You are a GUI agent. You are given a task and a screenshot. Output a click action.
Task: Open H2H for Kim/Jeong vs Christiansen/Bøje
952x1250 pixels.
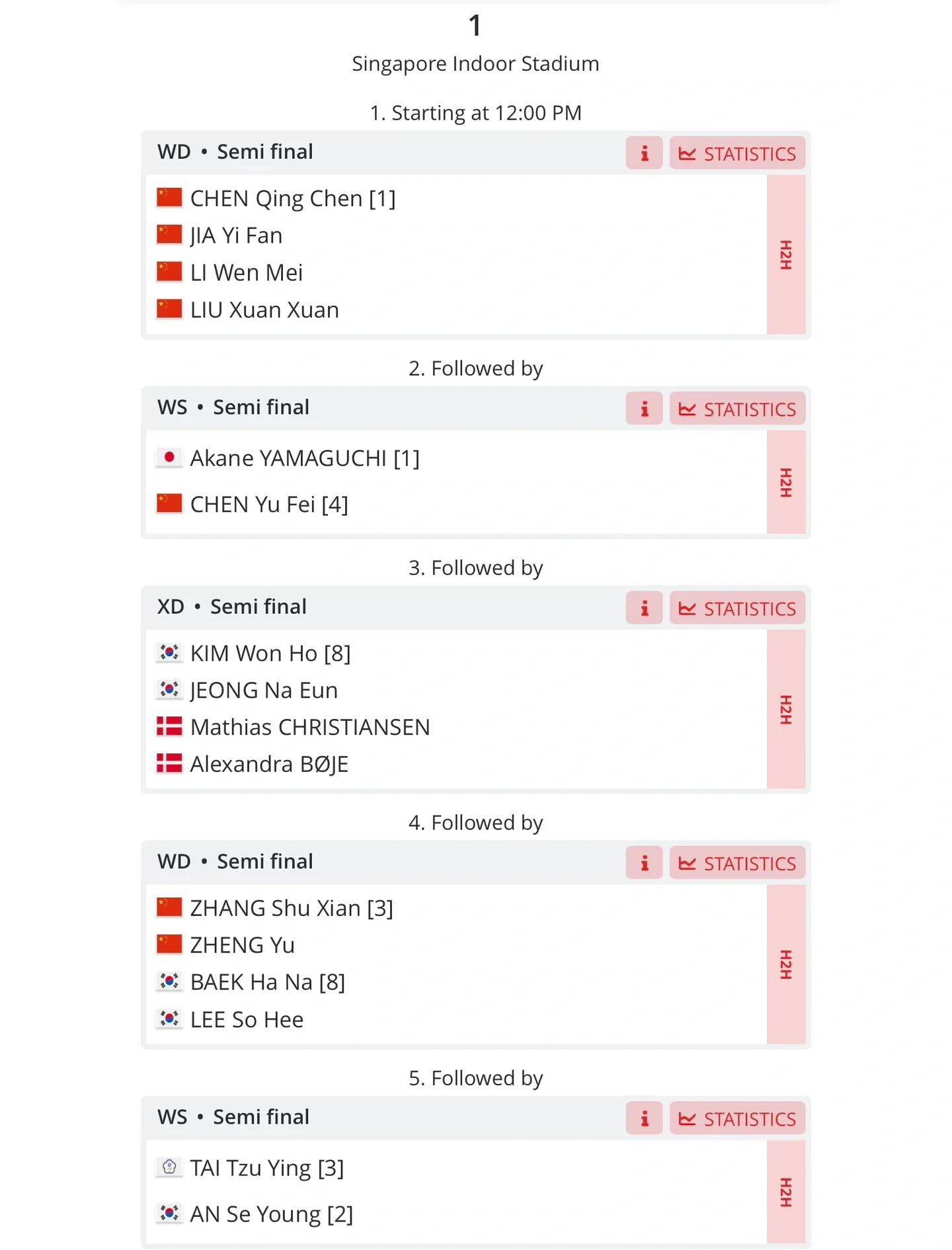[x=786, y=709]
